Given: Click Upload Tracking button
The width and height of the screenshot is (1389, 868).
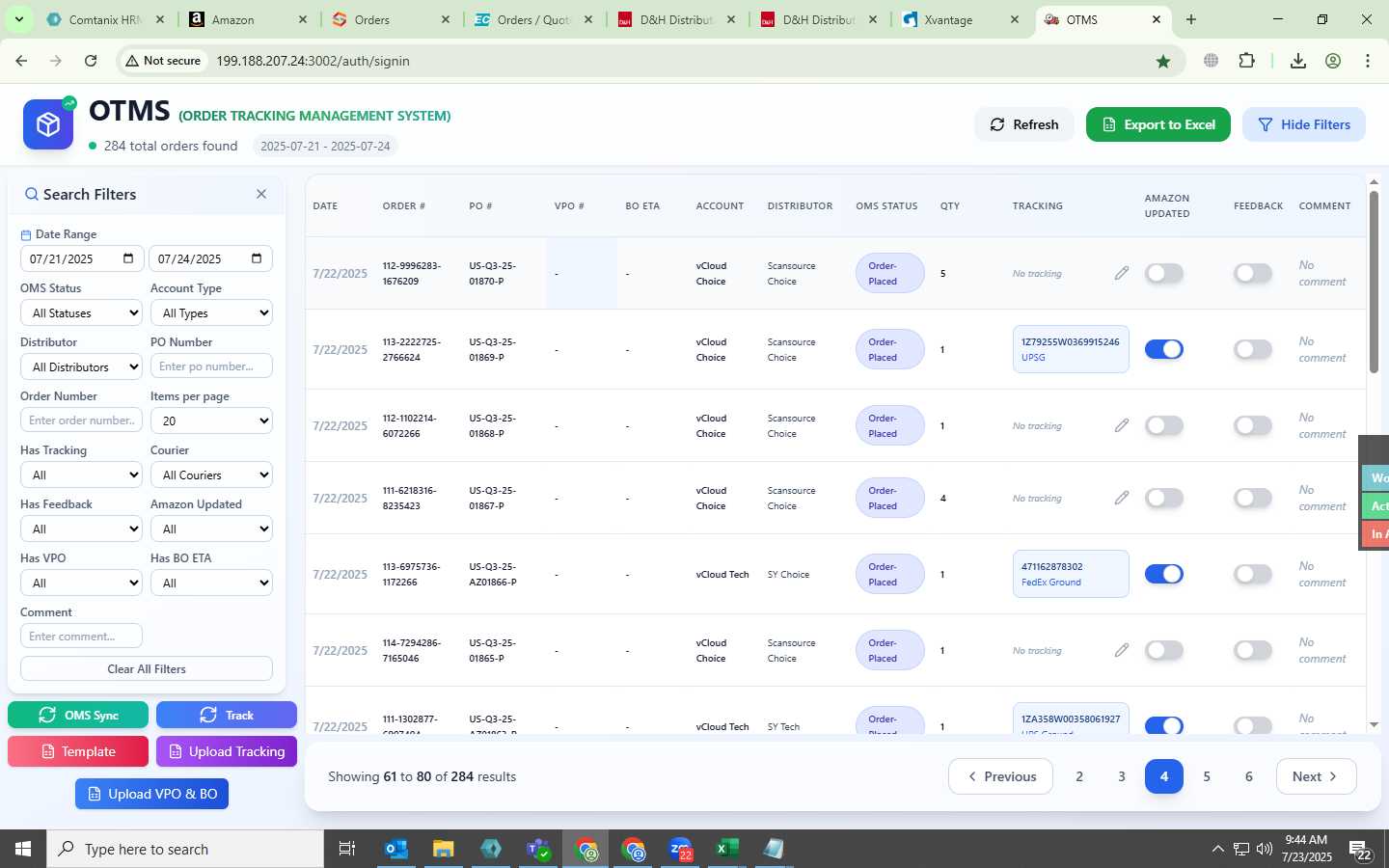Looking at the screenshot, I should 227,751.
